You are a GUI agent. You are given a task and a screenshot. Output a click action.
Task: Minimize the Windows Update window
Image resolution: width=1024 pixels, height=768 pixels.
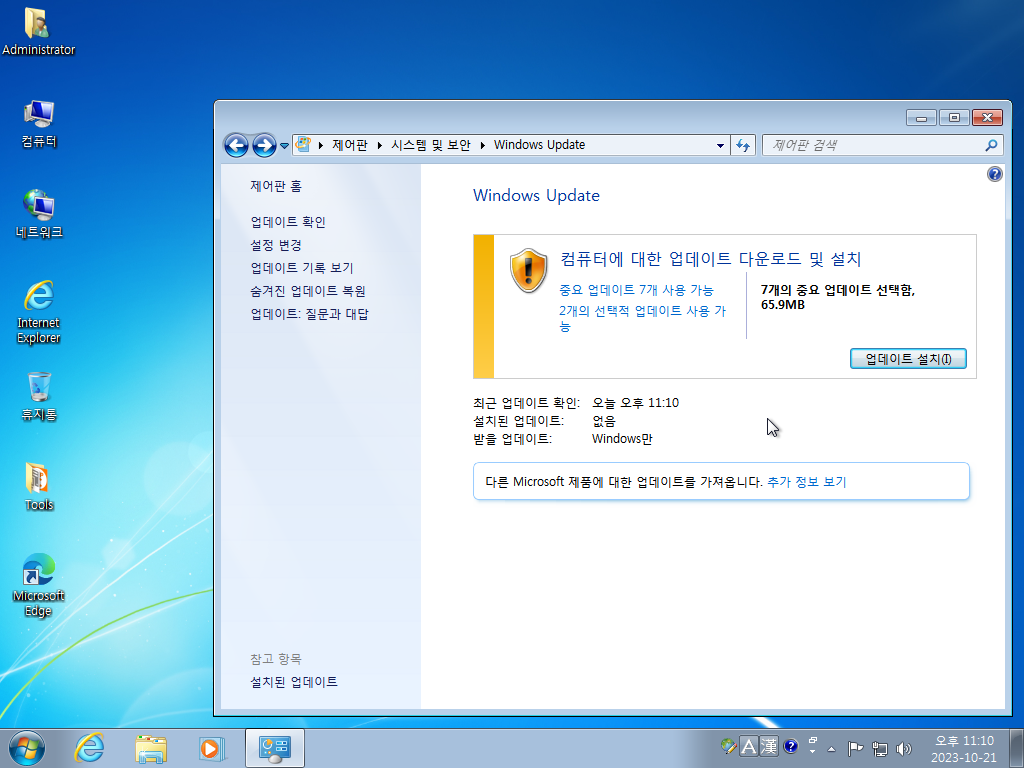921,118
